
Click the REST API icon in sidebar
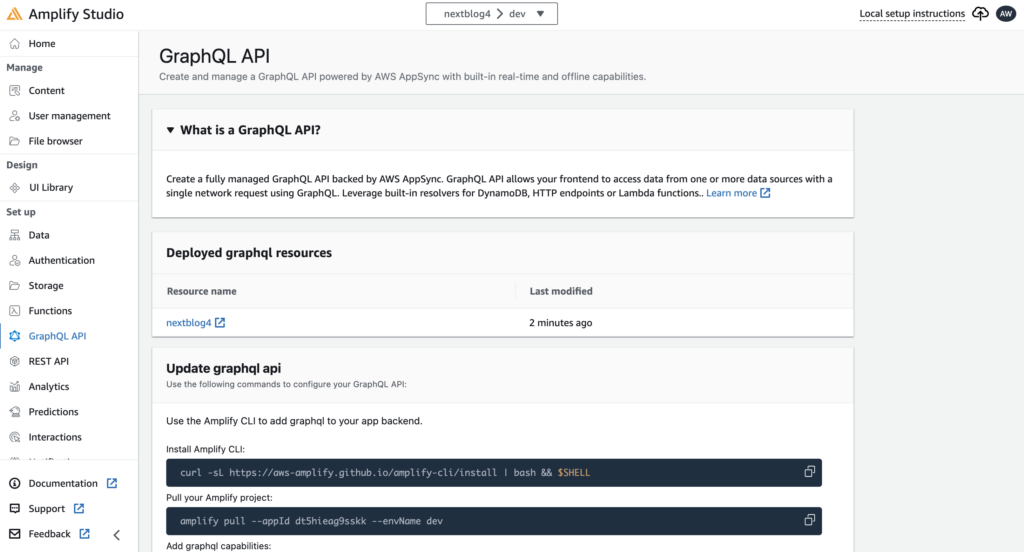click(x=14, y=361)
